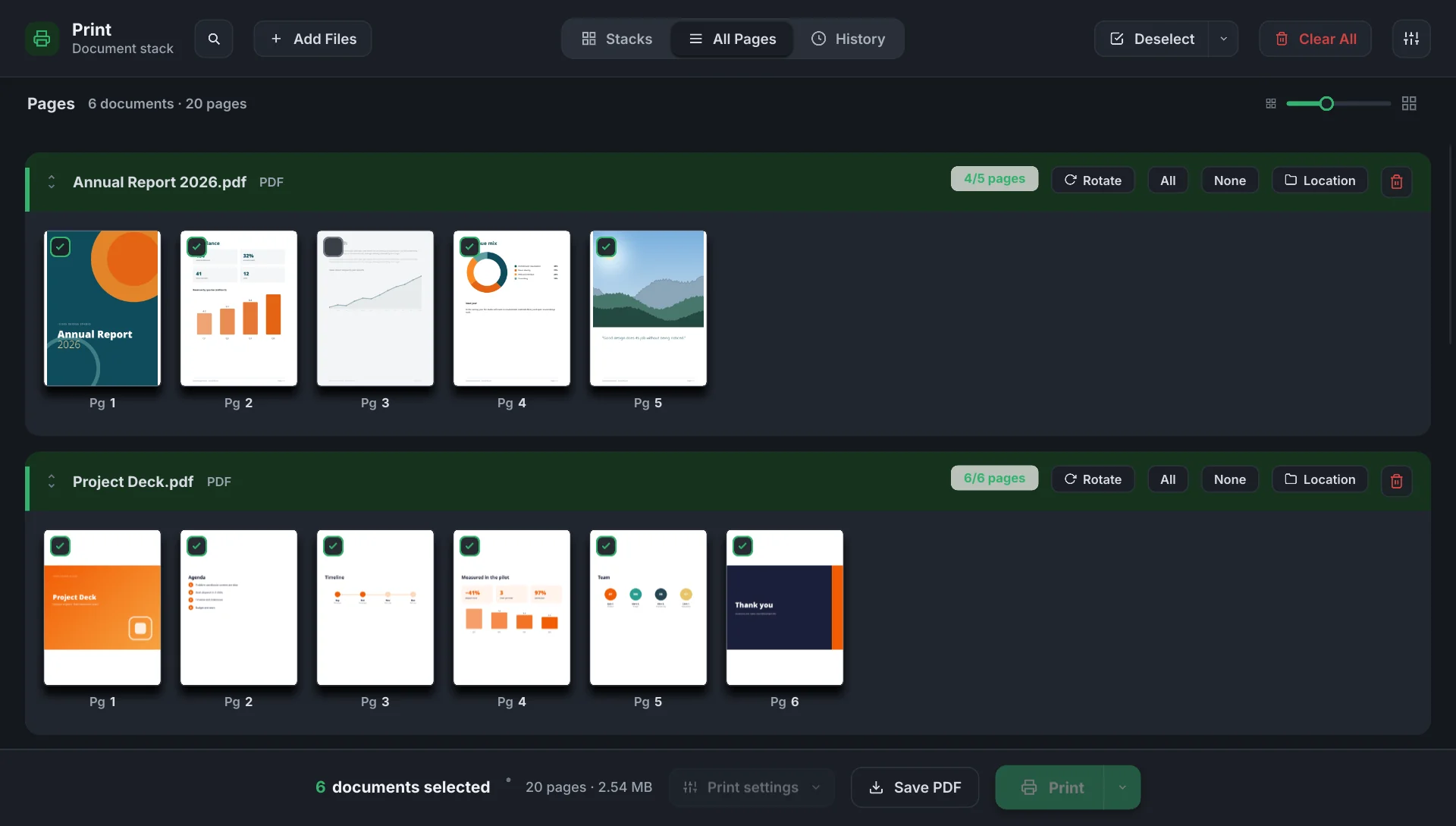Delete Project Deck.pdf with trash icon
The height and width of the screenshot is (826, 1456).
(x=1396, y=481)
